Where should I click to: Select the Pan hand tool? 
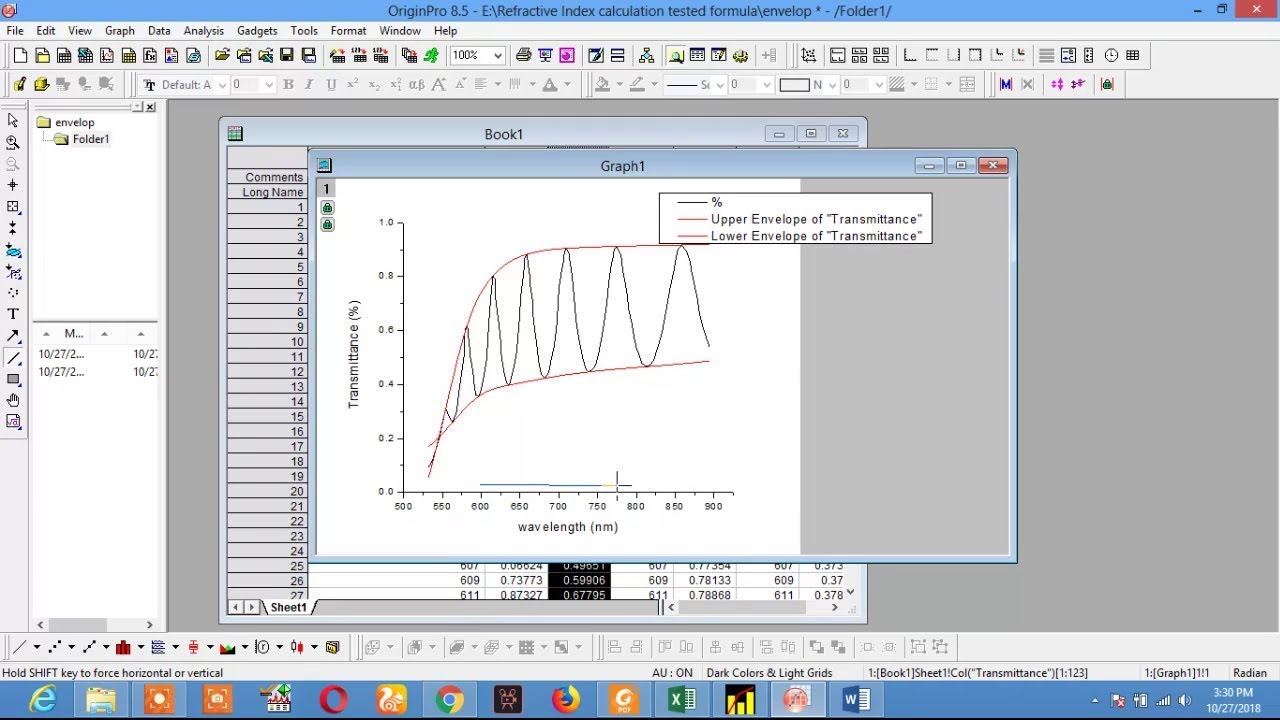[x=13, y=400]
